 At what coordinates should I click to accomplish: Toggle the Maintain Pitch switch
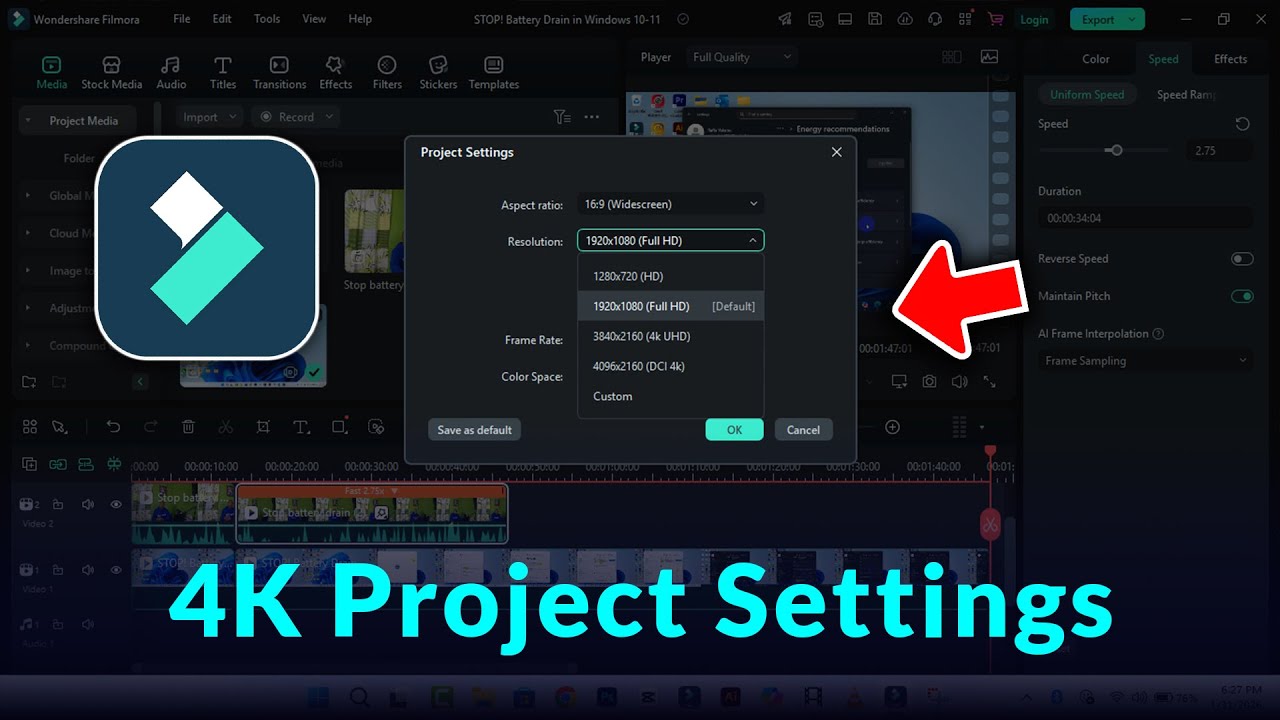pyautogui.click(x=1242, y=296)
